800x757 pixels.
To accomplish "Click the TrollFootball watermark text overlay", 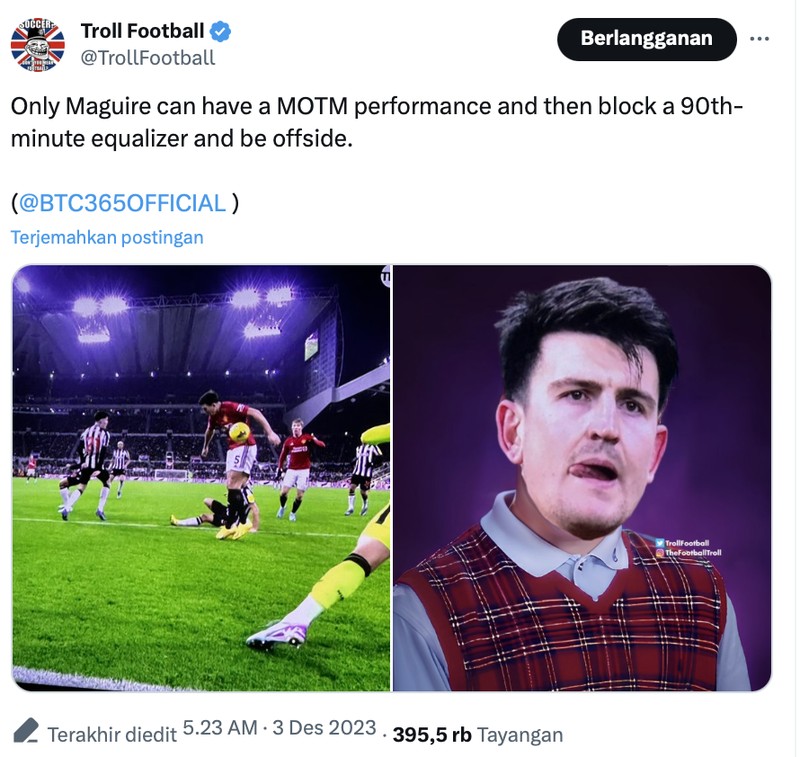I will pos(688,544).
